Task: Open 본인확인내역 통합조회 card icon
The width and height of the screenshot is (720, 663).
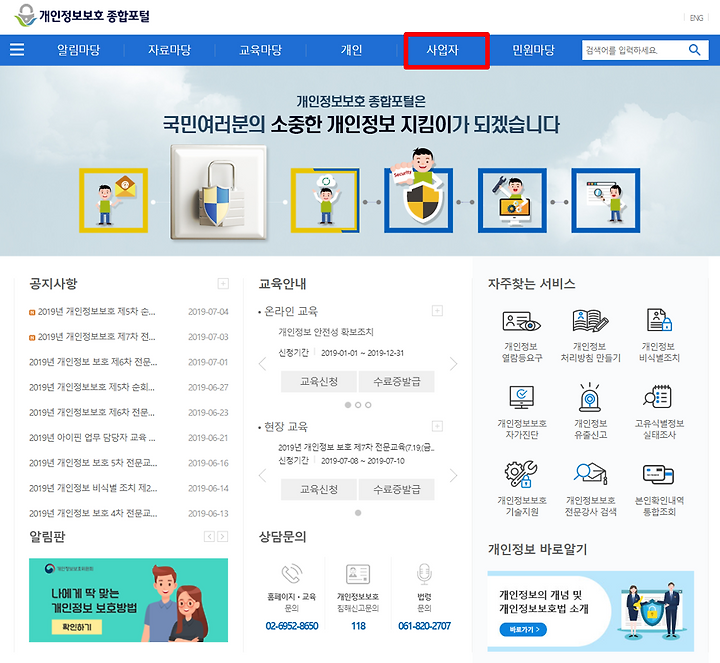Action: click(x=658, y=474)
